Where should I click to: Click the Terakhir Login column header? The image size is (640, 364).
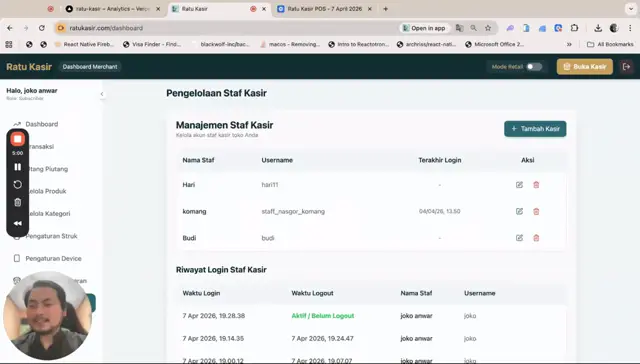(x=440, y=160)
